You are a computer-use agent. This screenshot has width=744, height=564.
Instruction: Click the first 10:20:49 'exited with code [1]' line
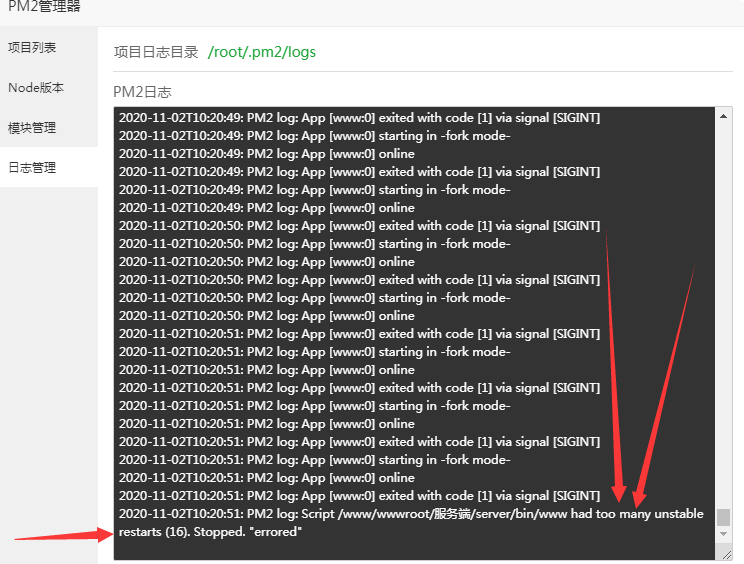coord(359,118)
